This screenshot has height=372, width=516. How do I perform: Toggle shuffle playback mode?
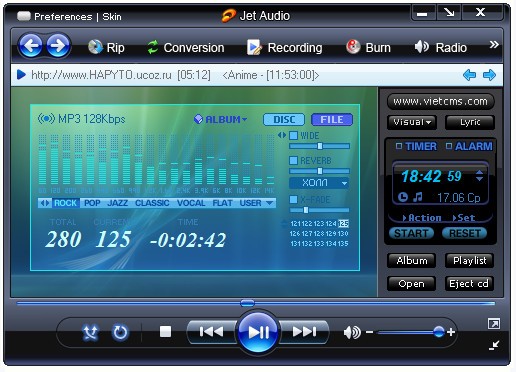click(90, 332)
